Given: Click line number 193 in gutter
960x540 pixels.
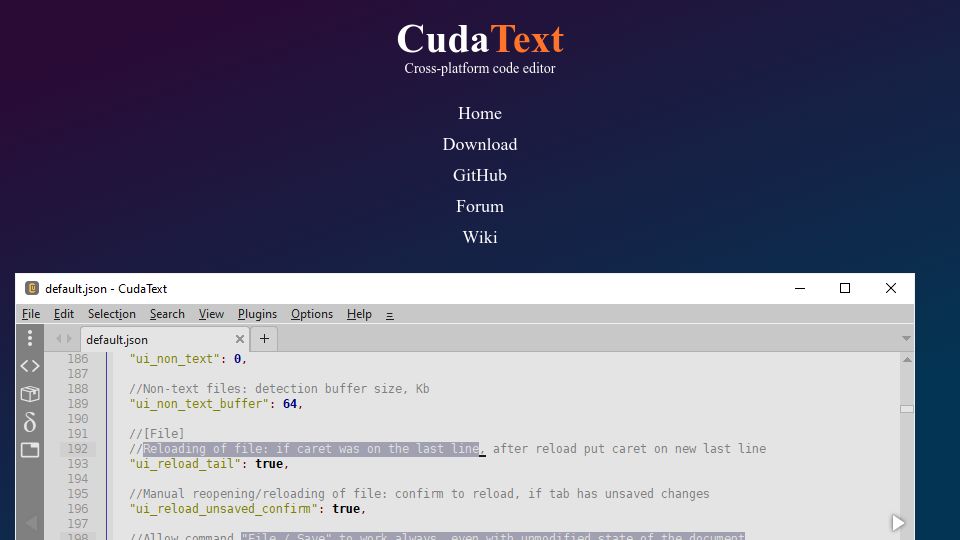Looking at the screenshot, I should (78, 463).
